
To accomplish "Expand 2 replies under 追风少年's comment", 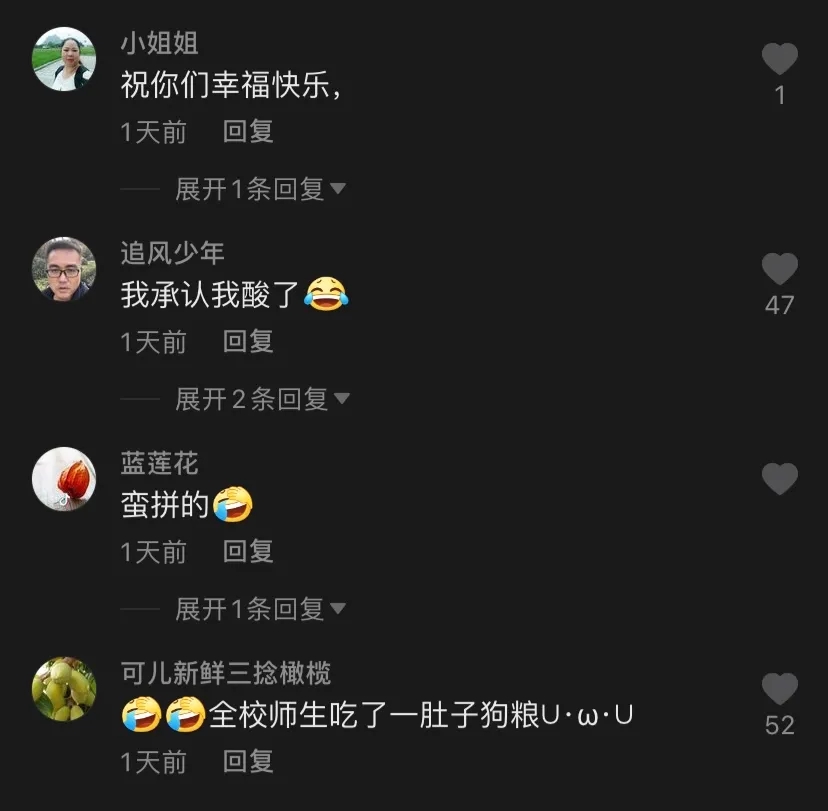I will 262,399.
